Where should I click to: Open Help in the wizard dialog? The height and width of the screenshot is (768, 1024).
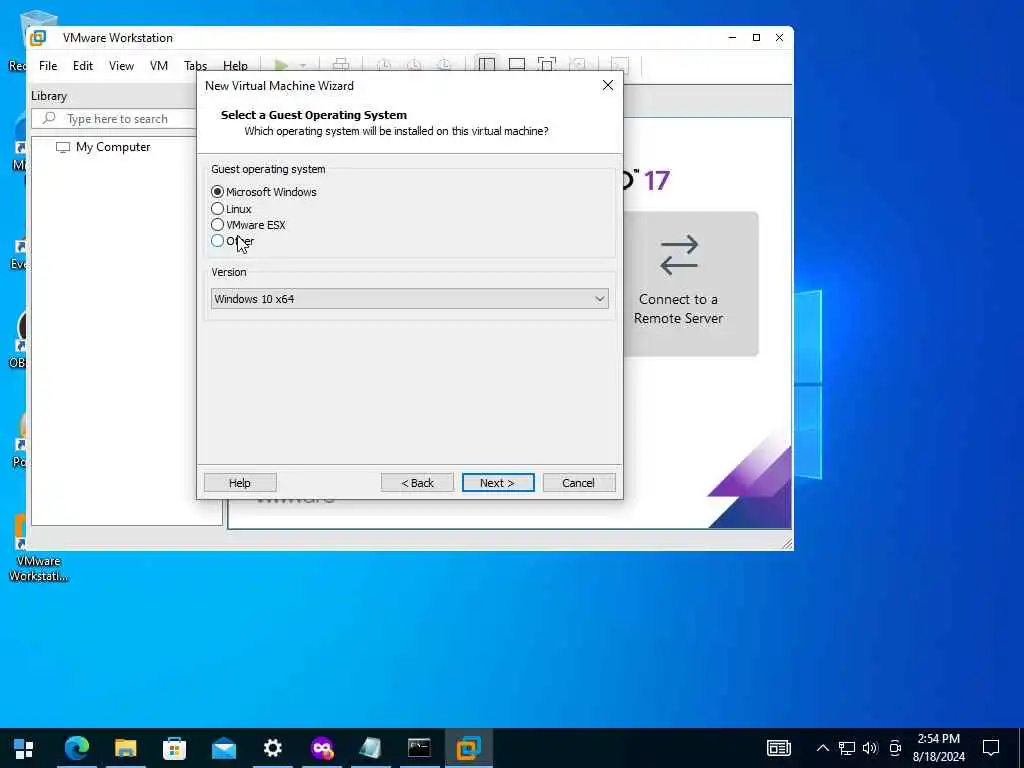pyautogui.click(x=240, y=483)
